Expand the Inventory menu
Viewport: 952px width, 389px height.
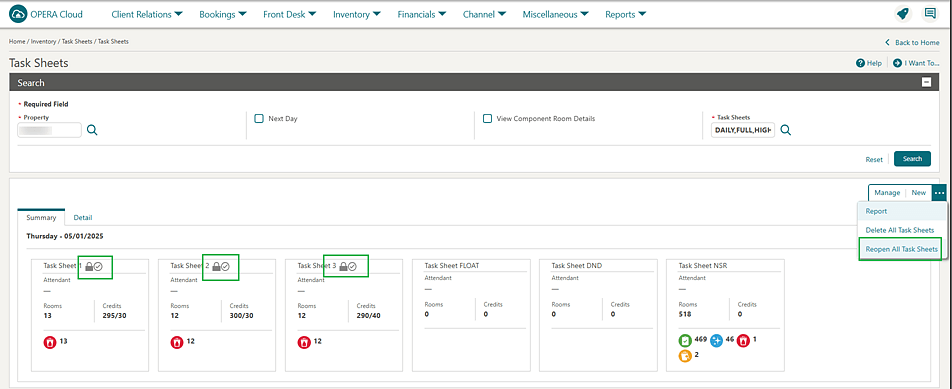[x=357, y=15]
